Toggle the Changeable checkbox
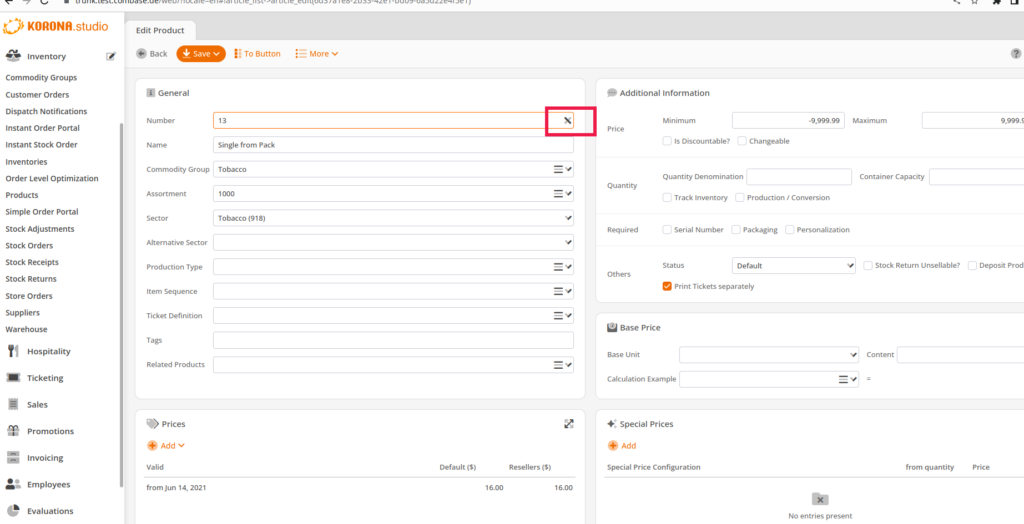This screenshot has width=1024, height=524. [x=742, y=140]
